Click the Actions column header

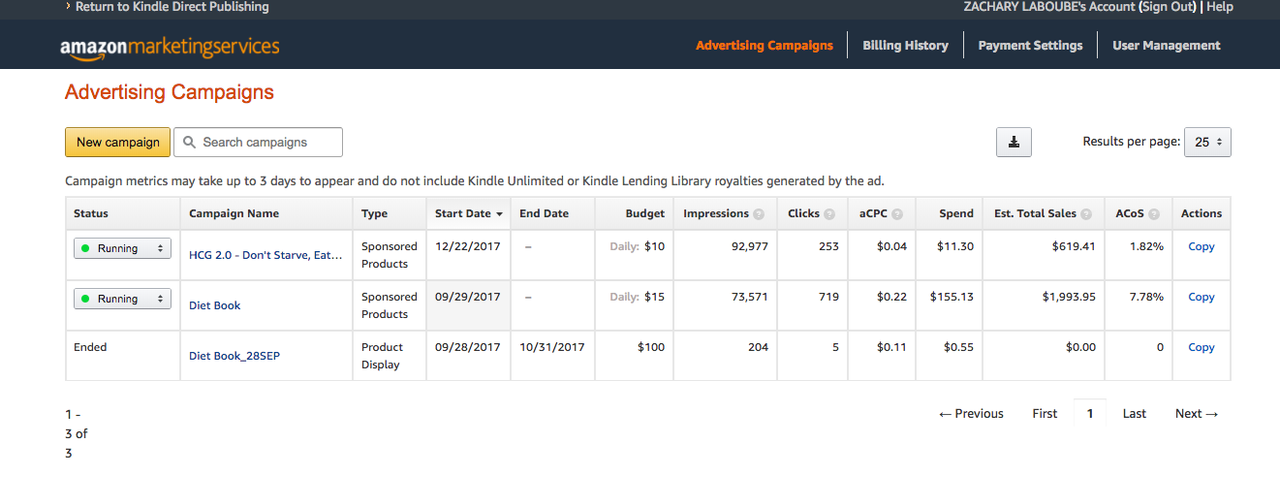click(x=1201, y=214)
